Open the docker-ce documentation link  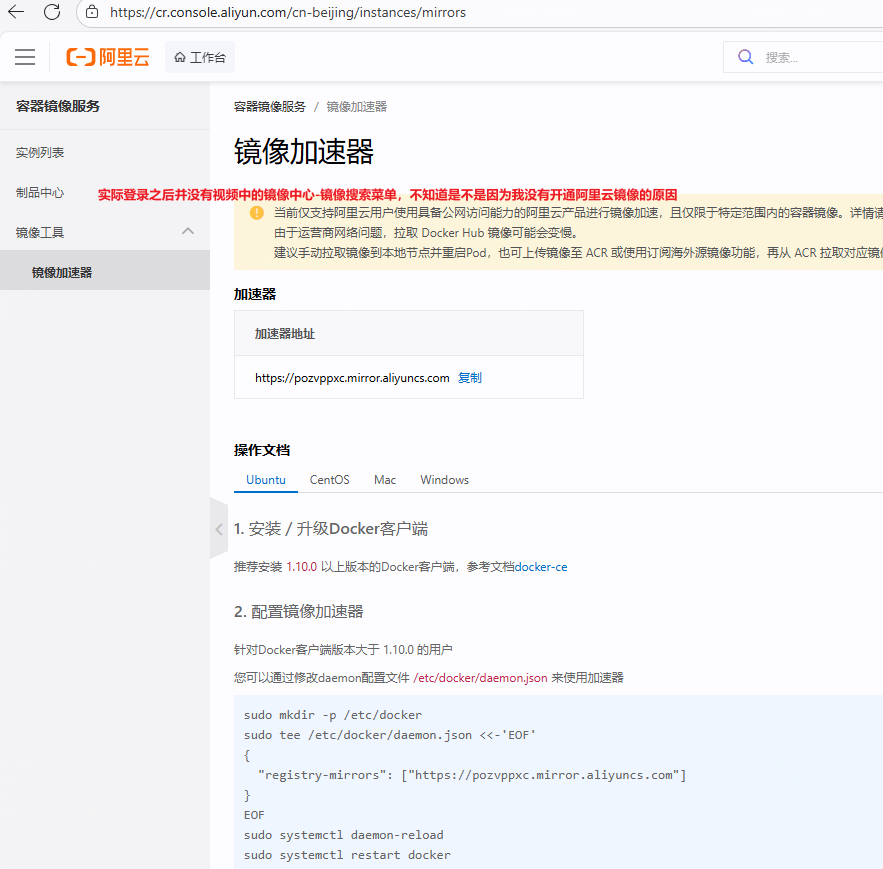pos(541,567)
